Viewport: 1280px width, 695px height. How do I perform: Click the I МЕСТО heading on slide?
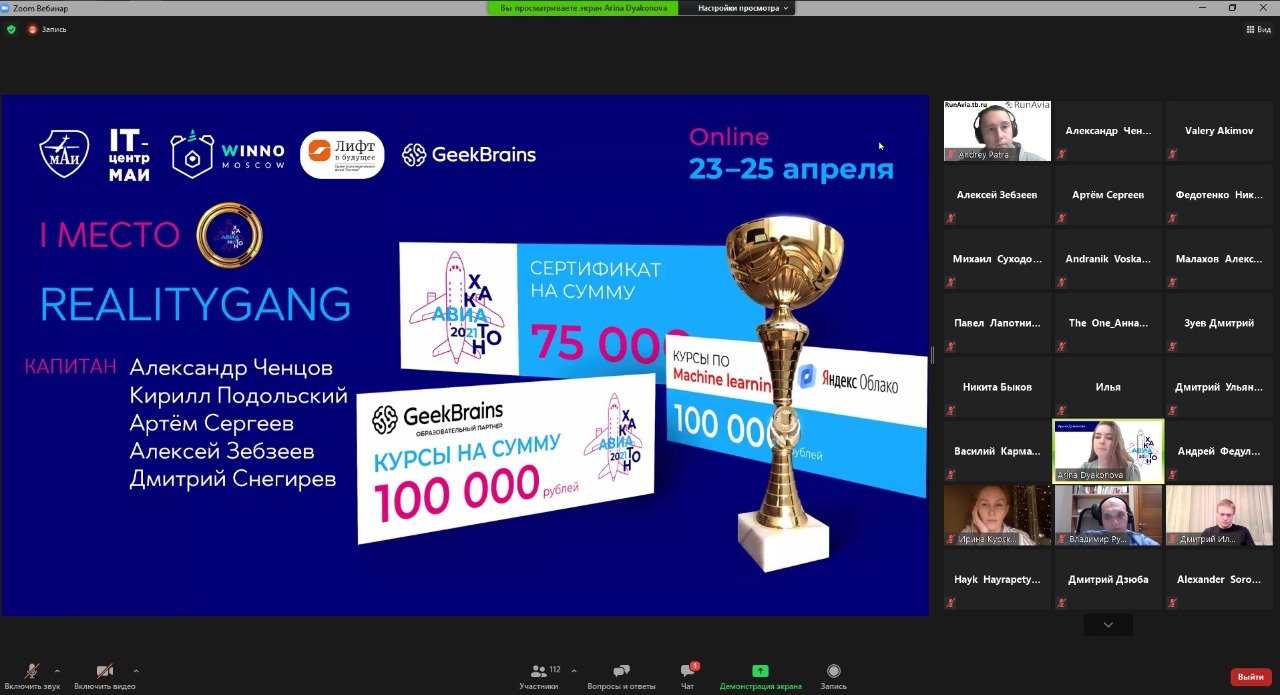[x=110, y=235]
